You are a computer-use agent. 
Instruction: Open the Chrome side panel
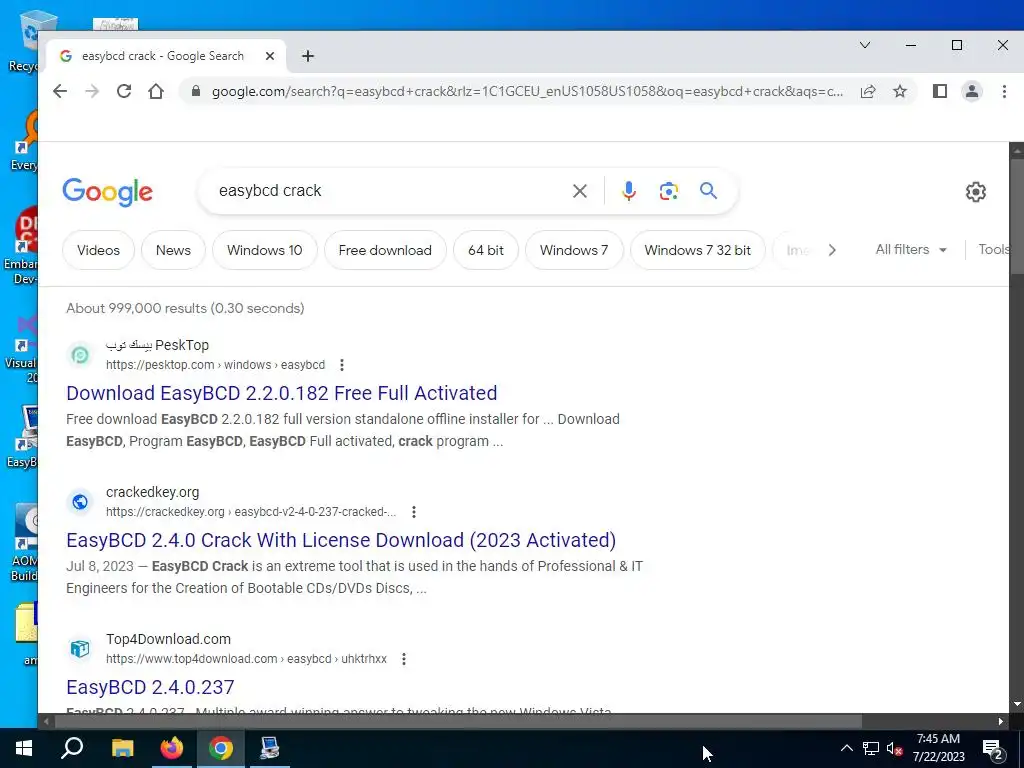[940, 91]
